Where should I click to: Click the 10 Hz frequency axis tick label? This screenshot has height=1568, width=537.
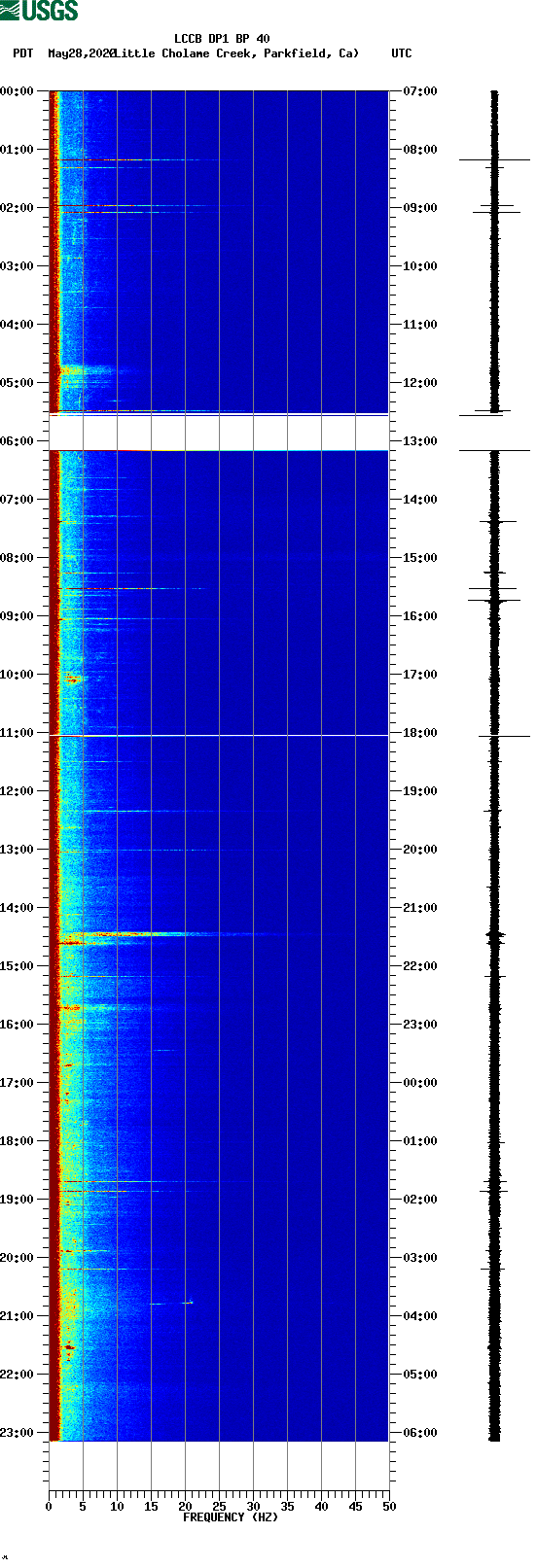pos(117,1507)
